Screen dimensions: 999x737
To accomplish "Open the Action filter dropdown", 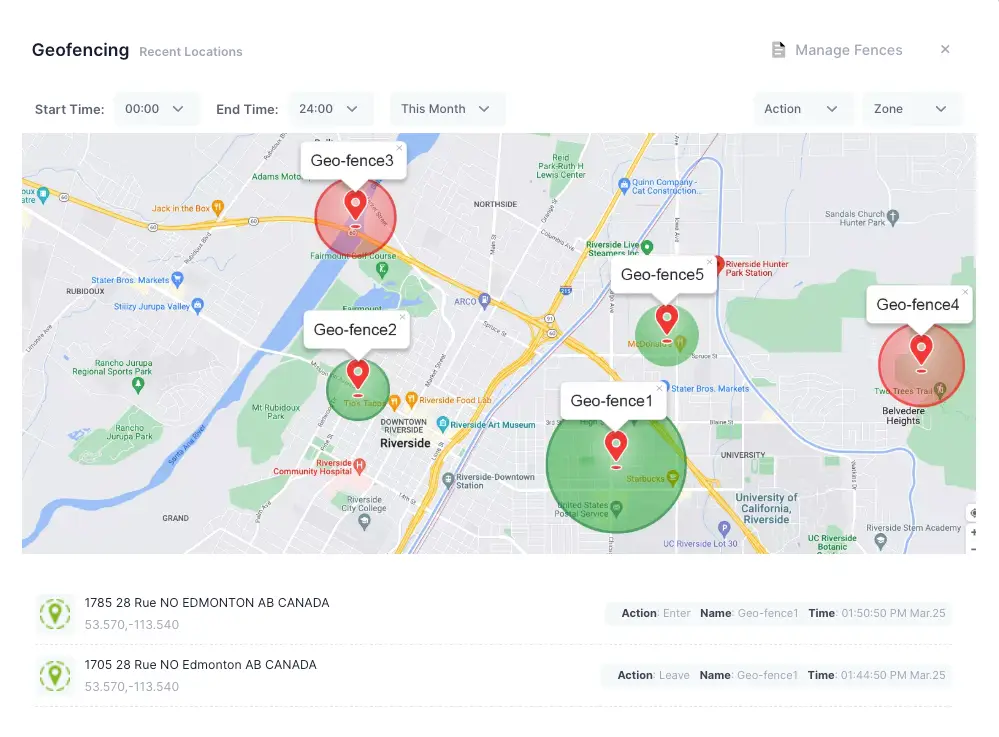I will (803, 109).
